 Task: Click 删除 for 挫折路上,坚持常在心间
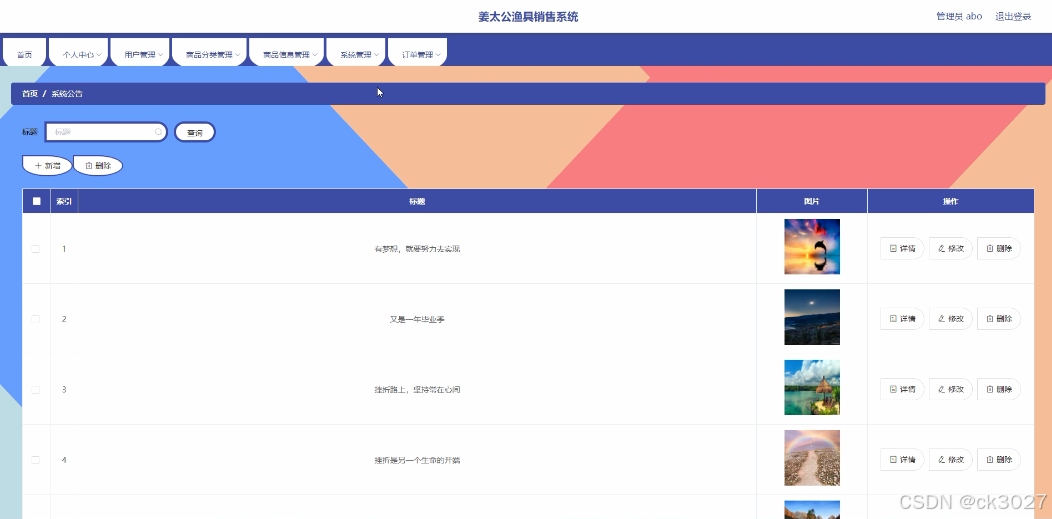point(999,389)
